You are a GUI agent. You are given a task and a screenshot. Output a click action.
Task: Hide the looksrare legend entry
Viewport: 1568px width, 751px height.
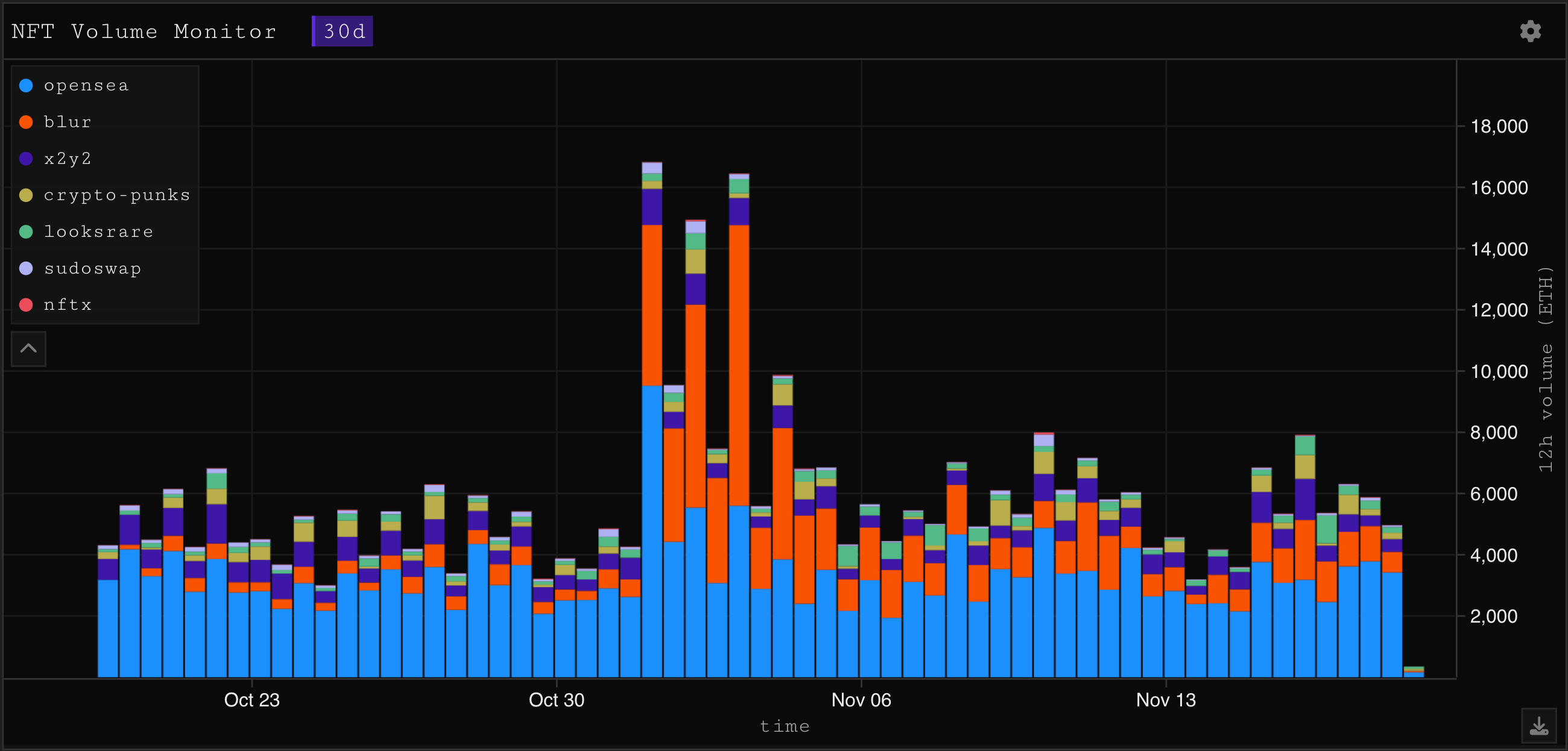tap(98, 231)
